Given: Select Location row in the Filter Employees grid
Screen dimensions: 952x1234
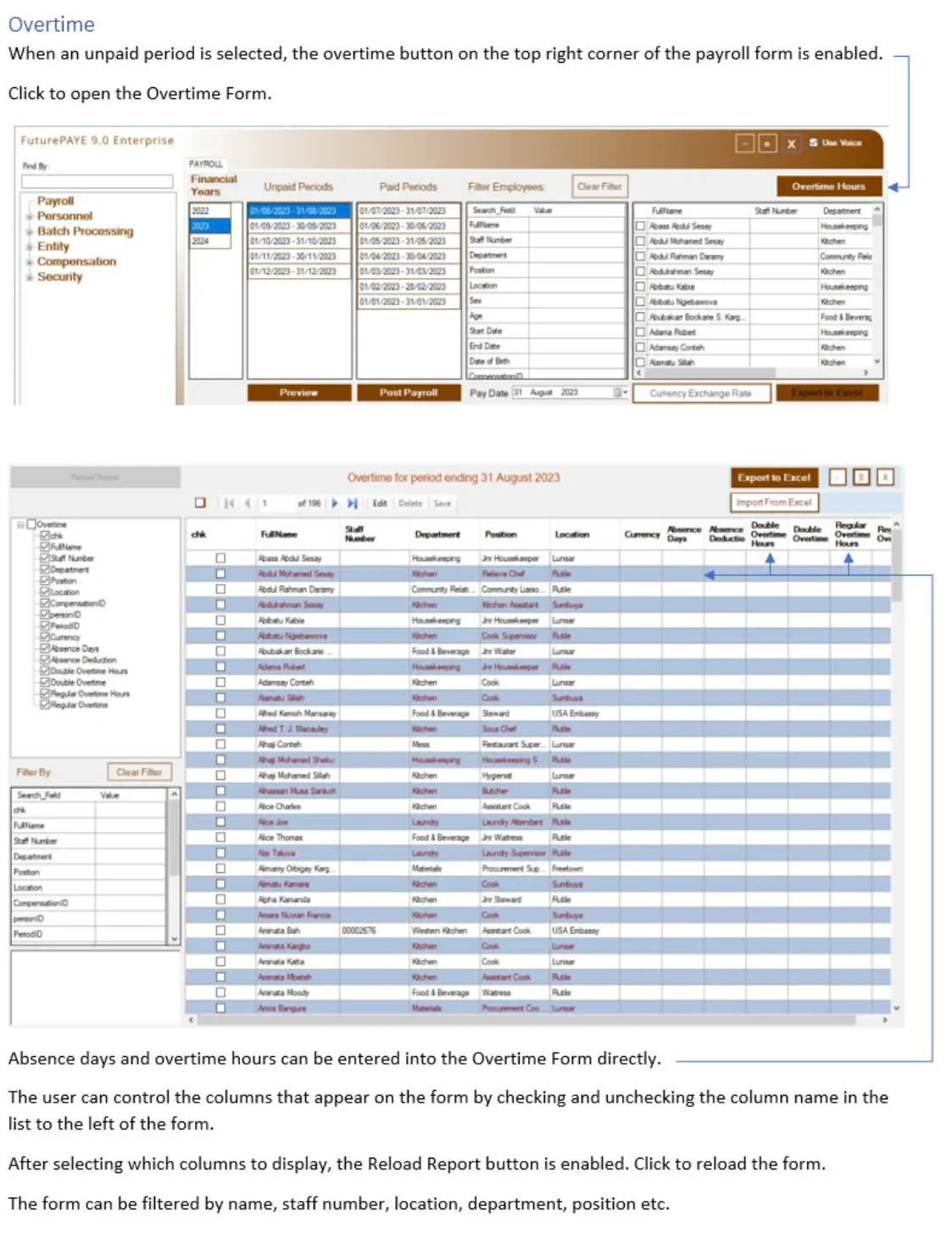Looking at the screenshot, I should [x=547, y=286].
